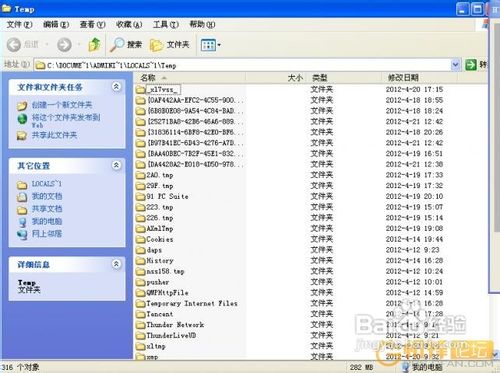Select the {DA4428A2-E018... folder icon

141,164
